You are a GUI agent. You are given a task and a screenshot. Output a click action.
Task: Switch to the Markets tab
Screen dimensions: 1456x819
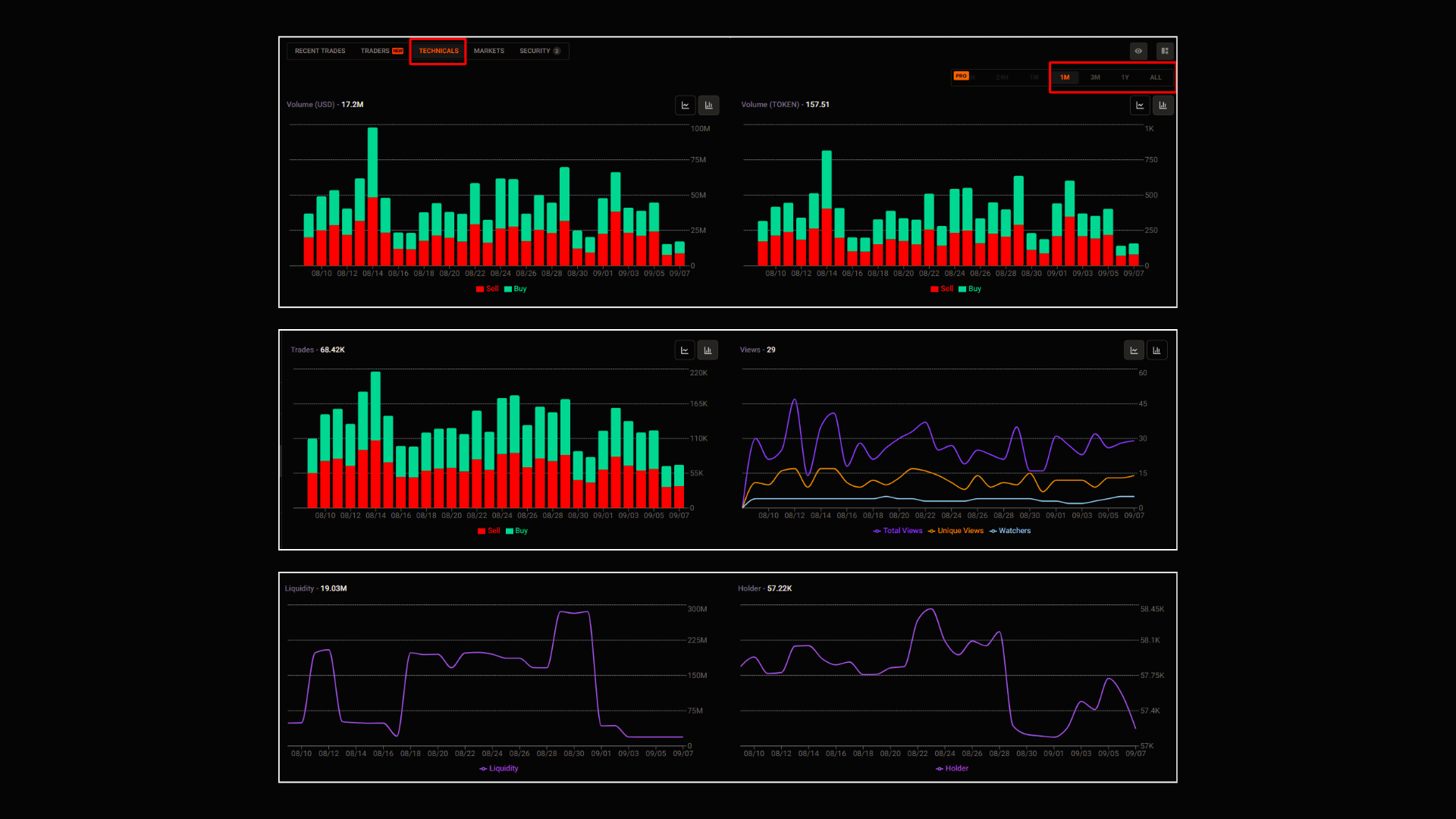coord(489,51)
